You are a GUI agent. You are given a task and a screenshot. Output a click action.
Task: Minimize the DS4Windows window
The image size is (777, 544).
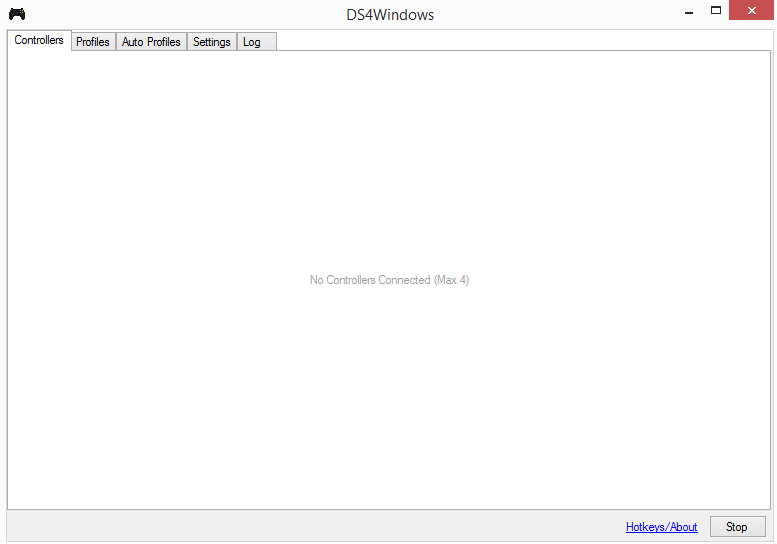(x=689, y=11)
